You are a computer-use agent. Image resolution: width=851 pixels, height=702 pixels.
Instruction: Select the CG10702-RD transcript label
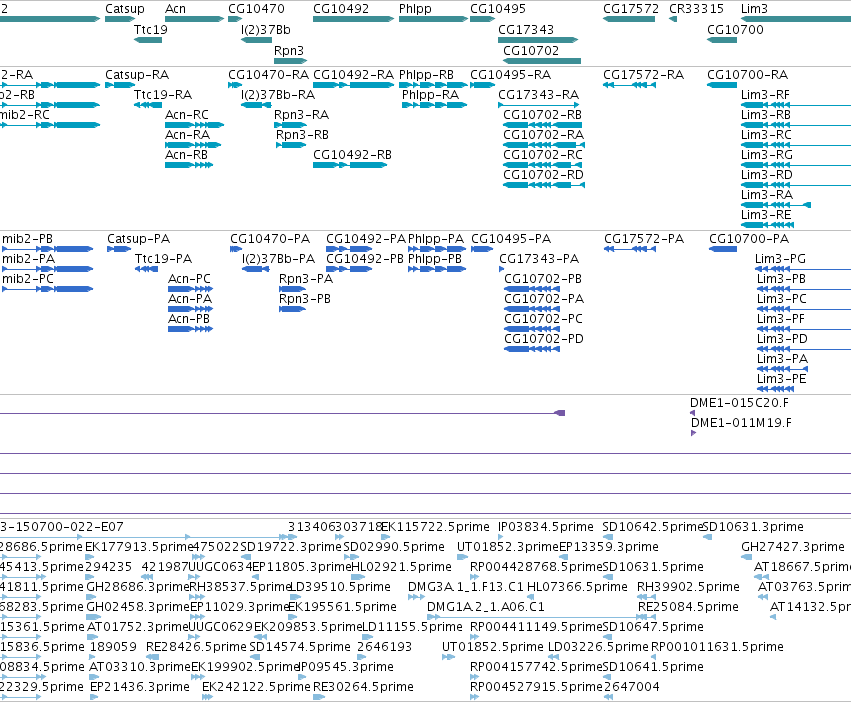click(x=543, y=175)
